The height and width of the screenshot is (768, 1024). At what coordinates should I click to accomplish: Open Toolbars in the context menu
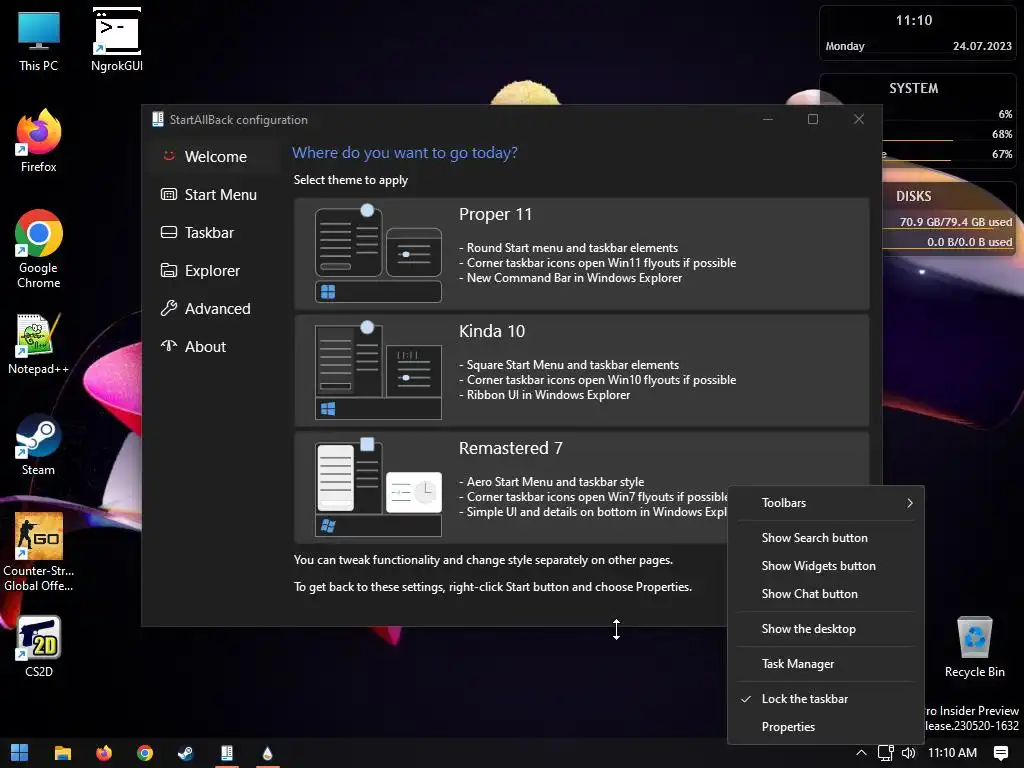[825, 503]
